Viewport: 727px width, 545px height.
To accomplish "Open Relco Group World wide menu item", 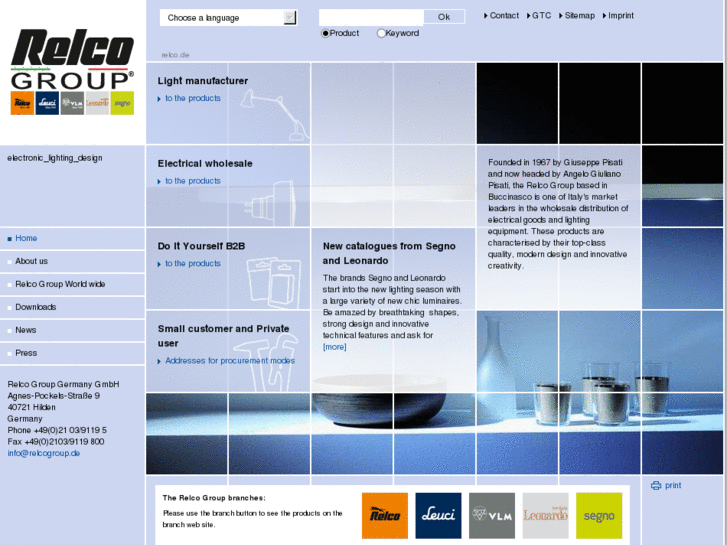I will pos(60,284).
